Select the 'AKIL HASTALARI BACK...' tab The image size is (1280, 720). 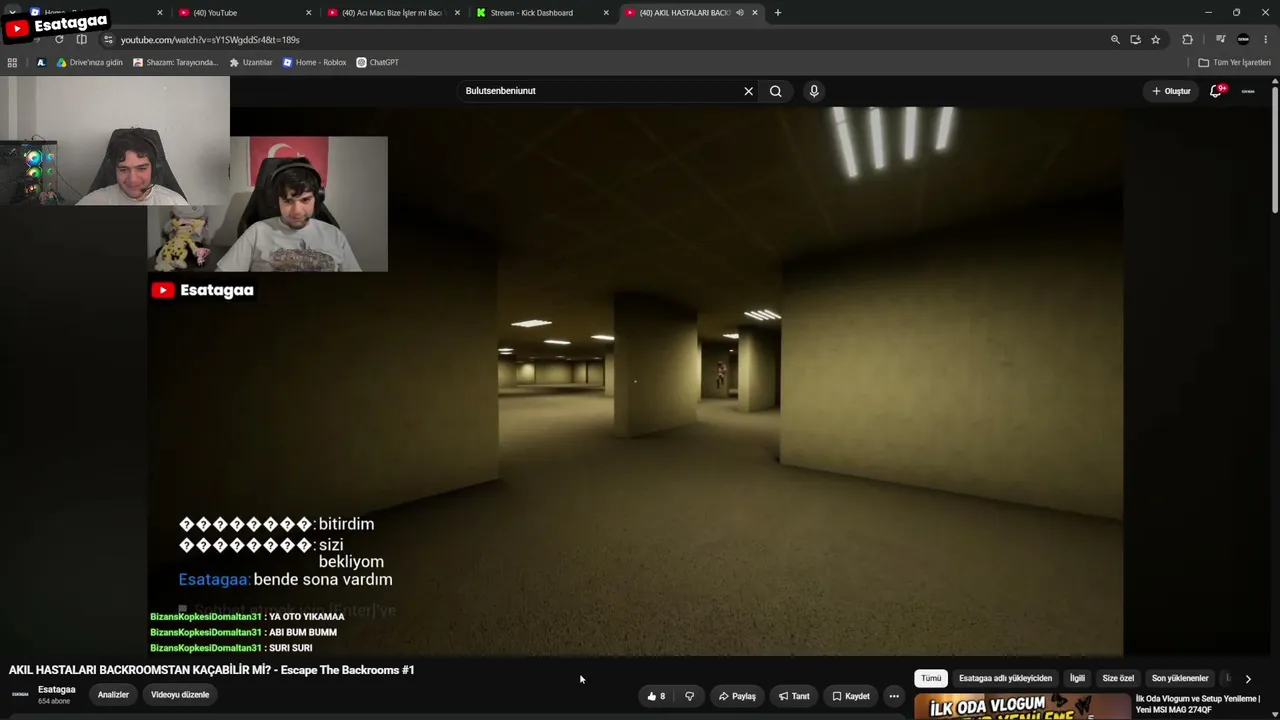click(692, 13)
